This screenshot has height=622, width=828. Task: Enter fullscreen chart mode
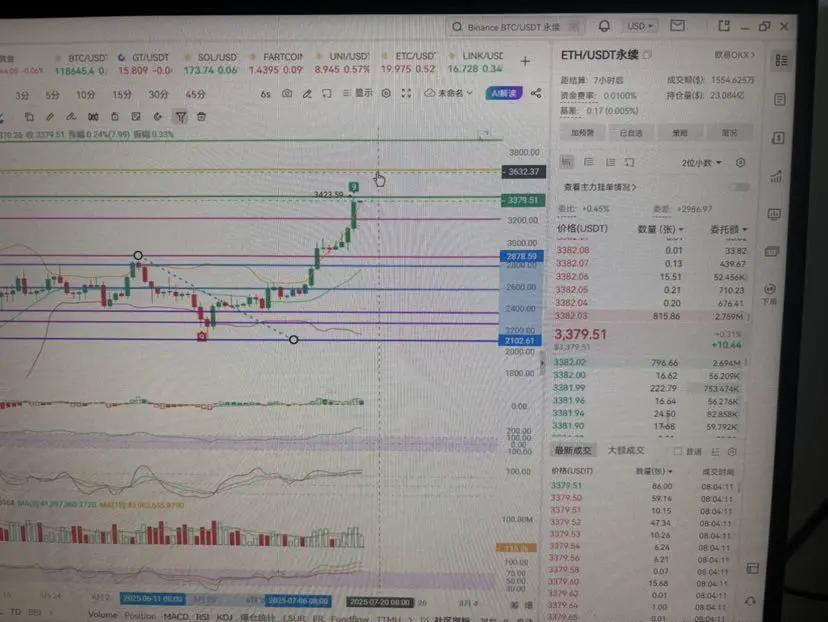(406, 93)
